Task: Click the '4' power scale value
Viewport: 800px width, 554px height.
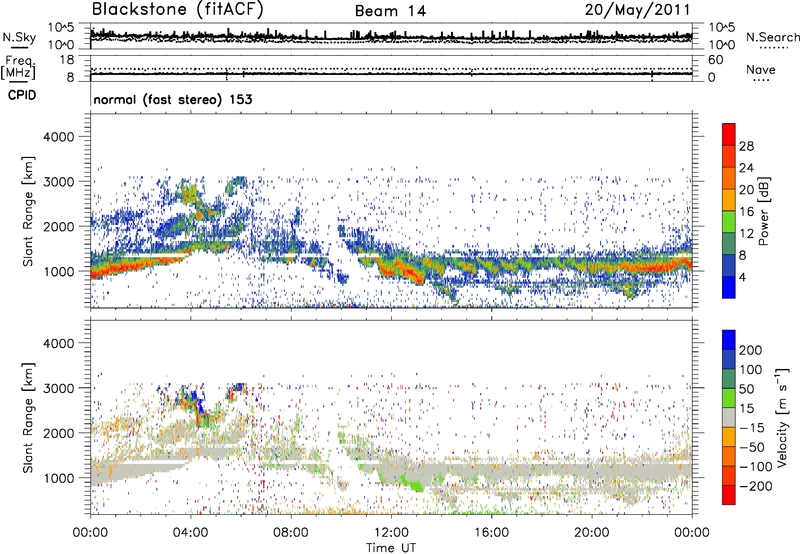Action: 742,277
